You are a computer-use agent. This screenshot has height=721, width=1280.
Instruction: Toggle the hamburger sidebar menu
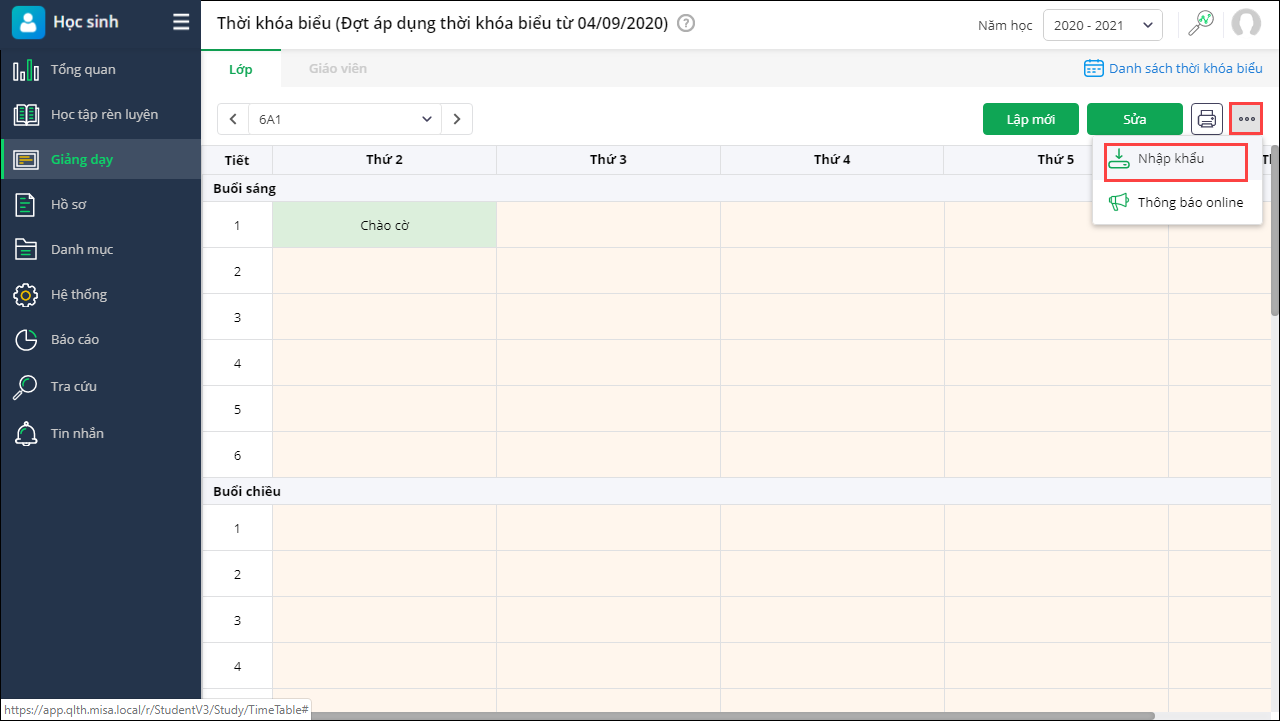[181, 22]
